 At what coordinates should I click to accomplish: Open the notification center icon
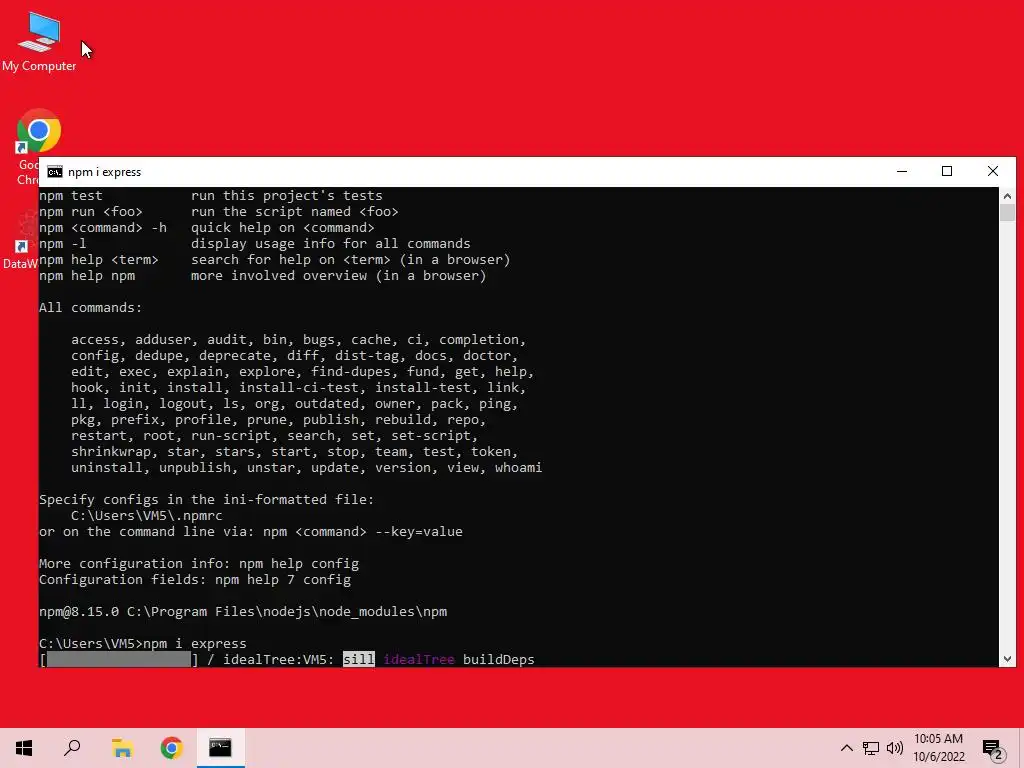(993, 749)
